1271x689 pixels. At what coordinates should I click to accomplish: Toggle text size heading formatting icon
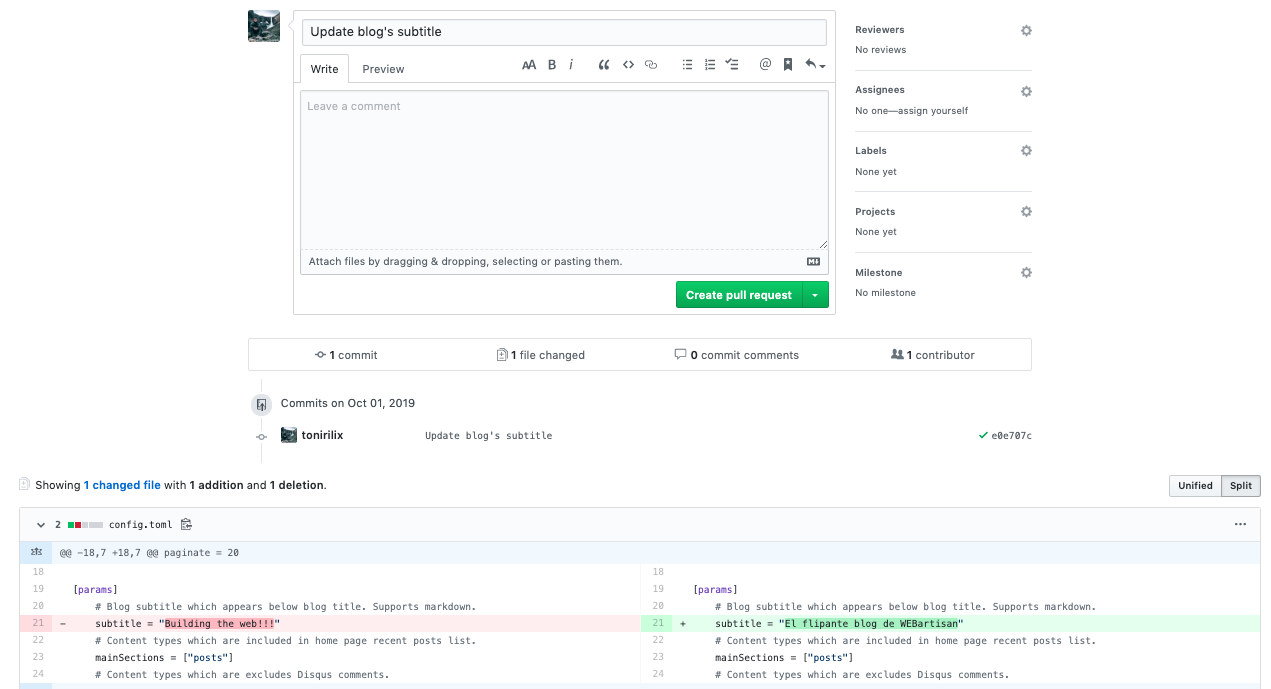[529, 65]
